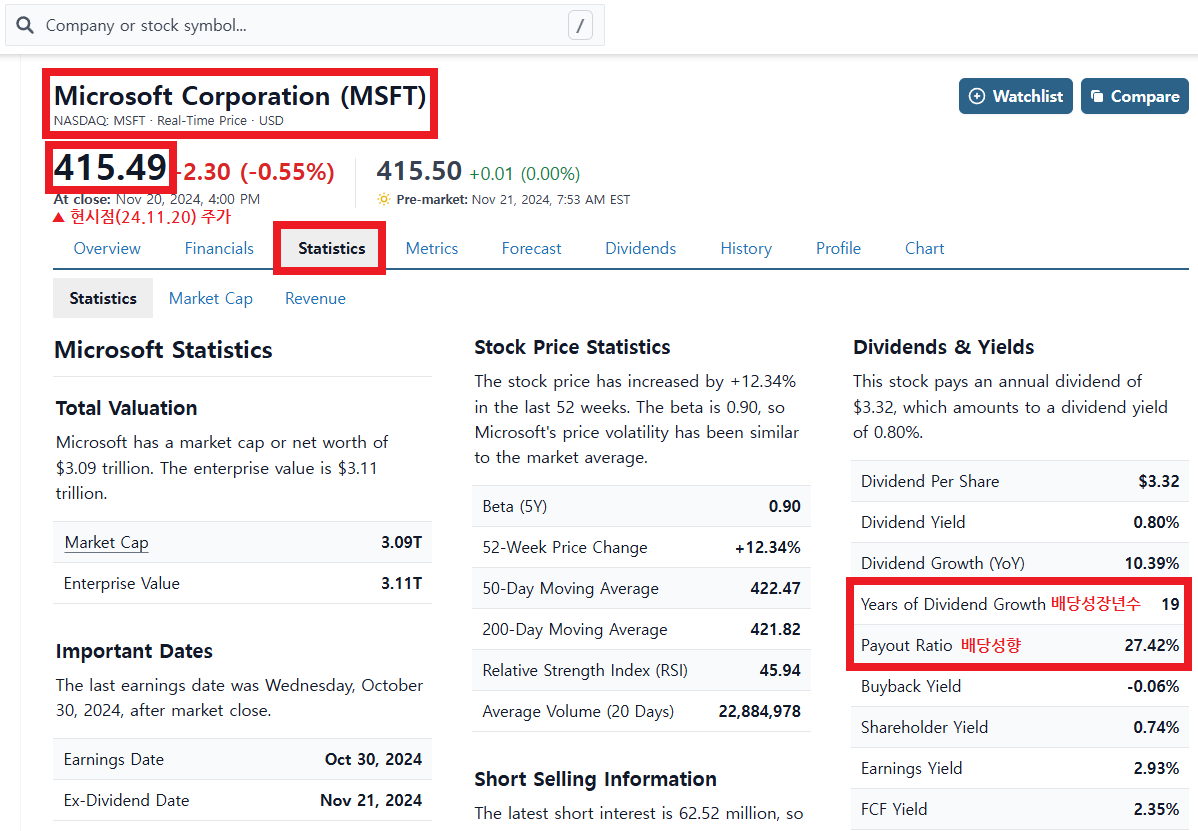Click the Enterprise Value row label
The height and width of the screenshot is (831, 1198).
click(x=121, y=584)
